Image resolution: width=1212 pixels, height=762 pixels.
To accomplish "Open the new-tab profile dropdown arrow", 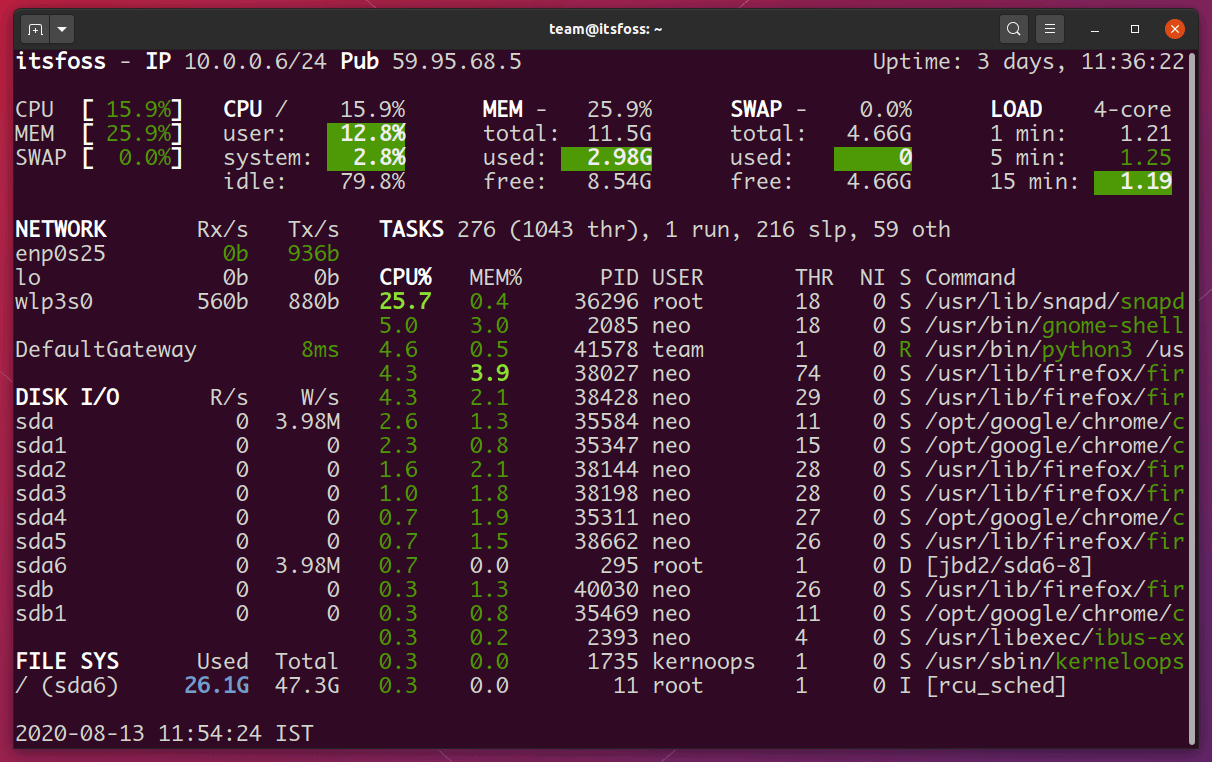I will [x=62, y=29].
